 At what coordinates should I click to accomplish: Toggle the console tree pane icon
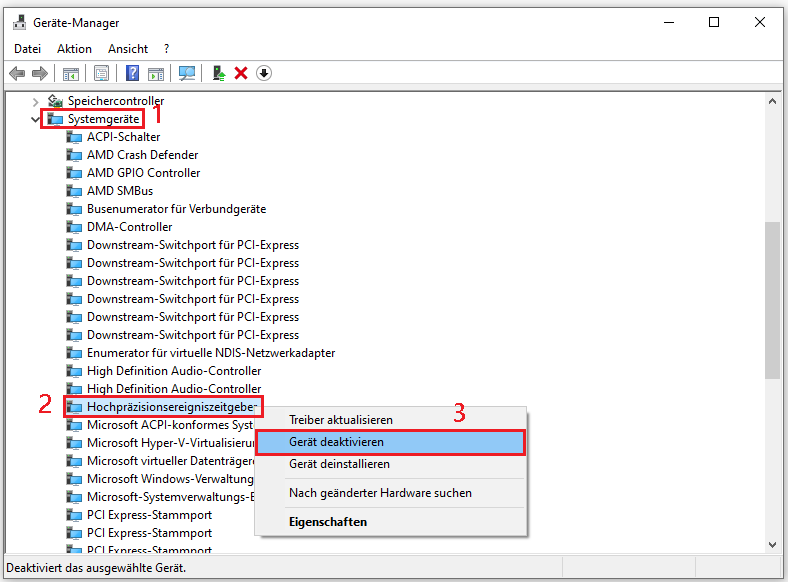click(x=71, y=74)
